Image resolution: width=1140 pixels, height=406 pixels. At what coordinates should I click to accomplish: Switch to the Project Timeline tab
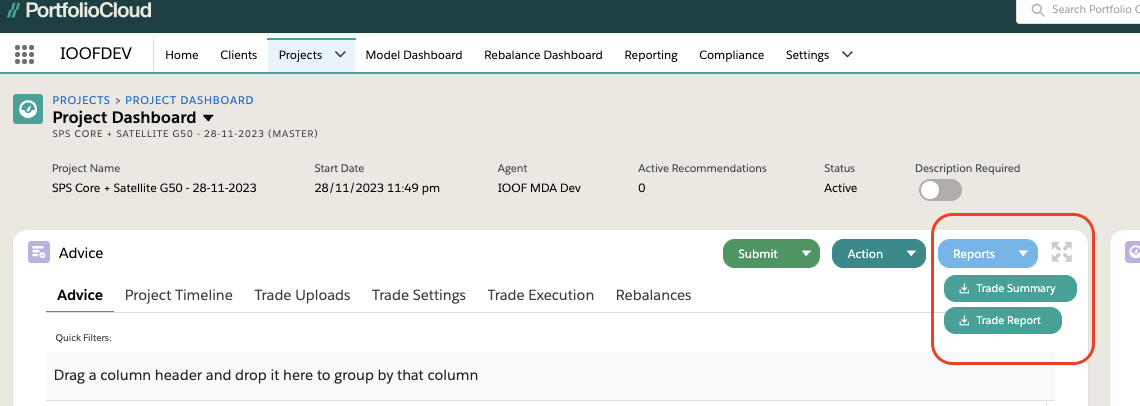pyautogui.click(x=179, y=295)
